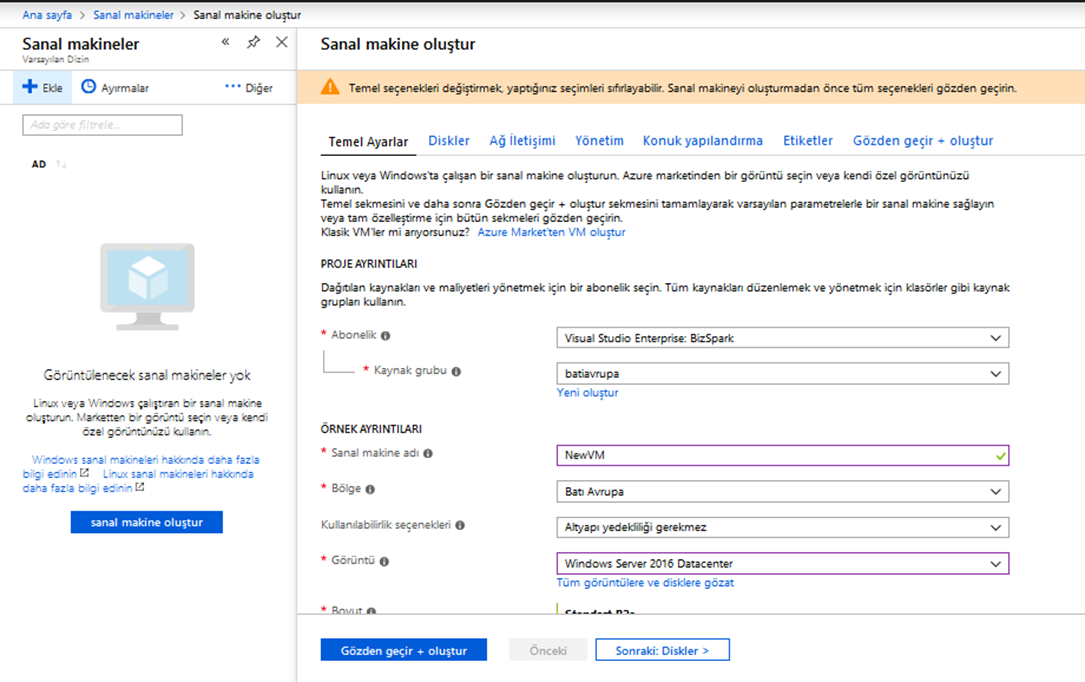Viewport: 1085px width, 682px height.
Task: Show info for Görüntü field
Action: pyautogui.click(x=384, y=562)
